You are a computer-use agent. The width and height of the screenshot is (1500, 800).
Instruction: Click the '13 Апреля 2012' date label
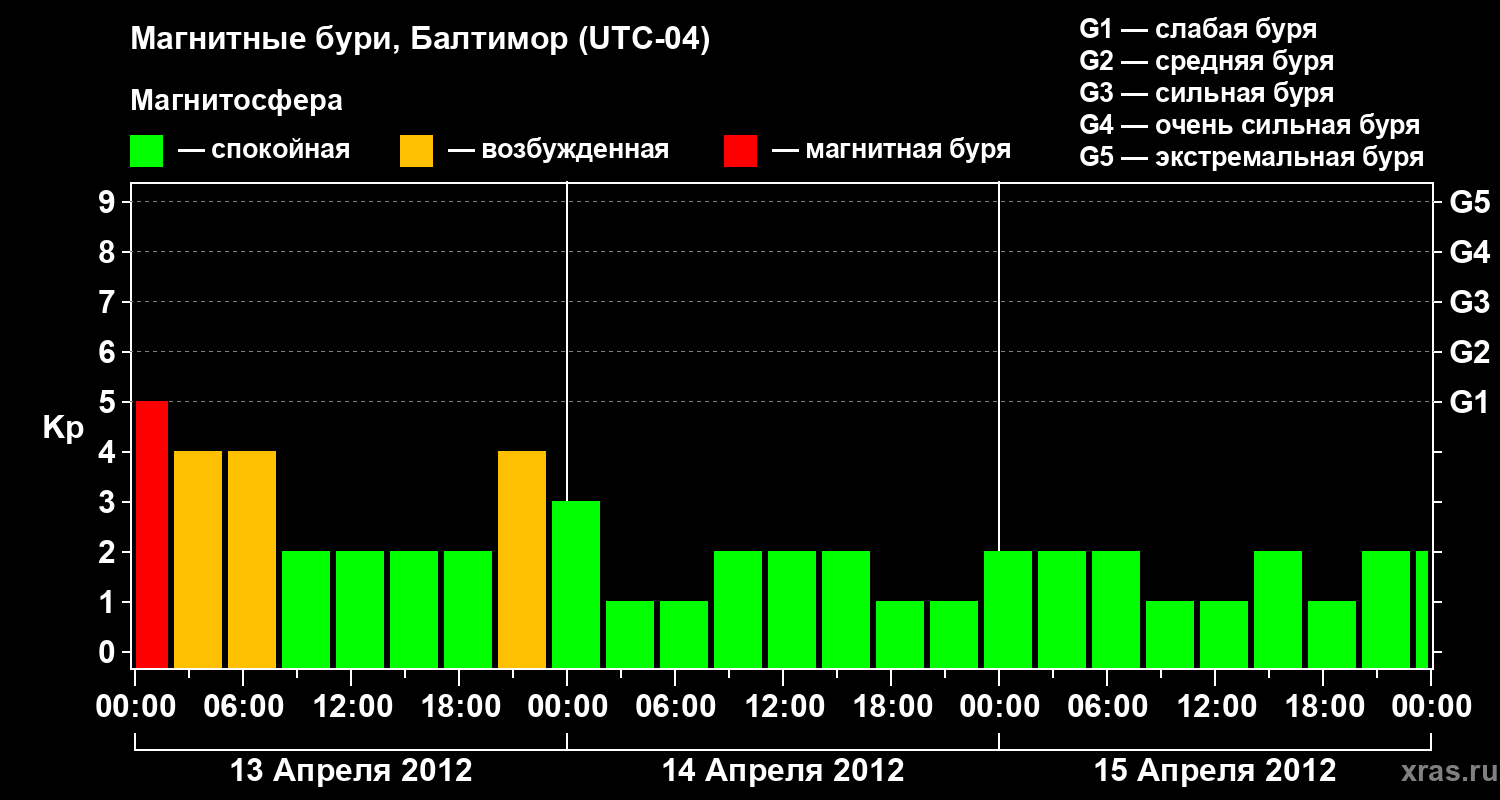351,771
